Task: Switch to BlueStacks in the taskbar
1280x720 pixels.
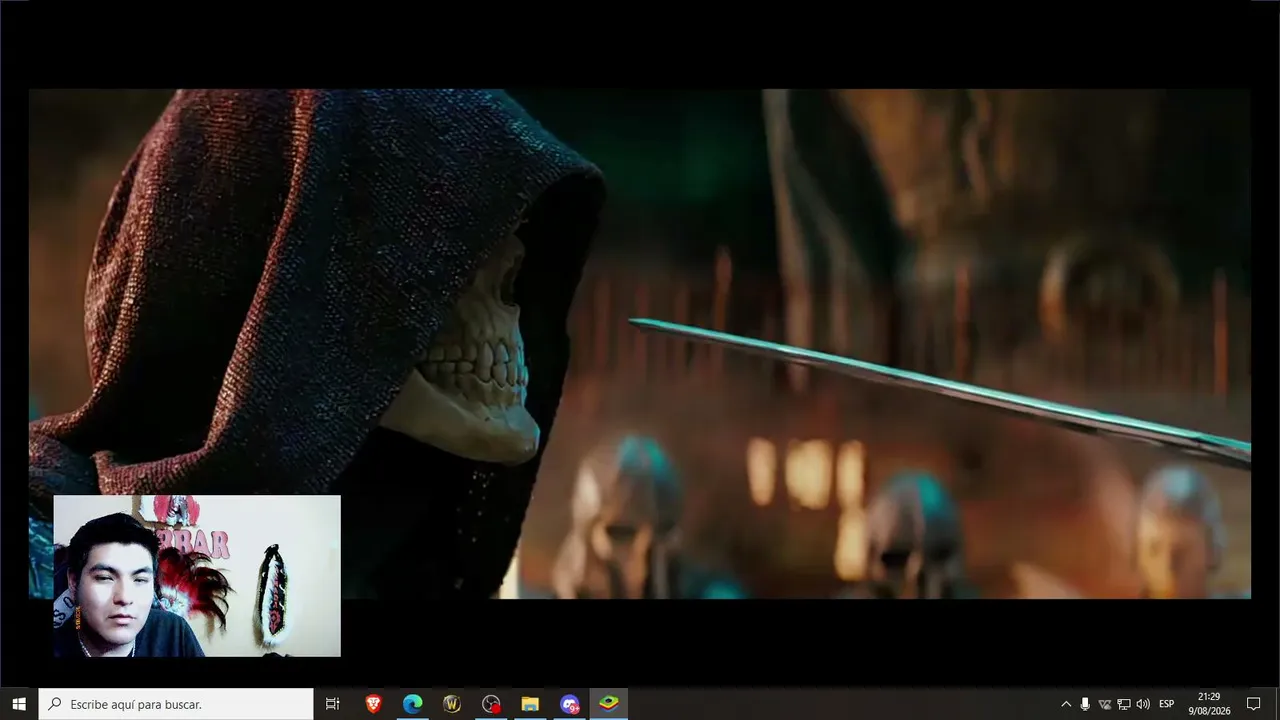Action: (608, 704)
